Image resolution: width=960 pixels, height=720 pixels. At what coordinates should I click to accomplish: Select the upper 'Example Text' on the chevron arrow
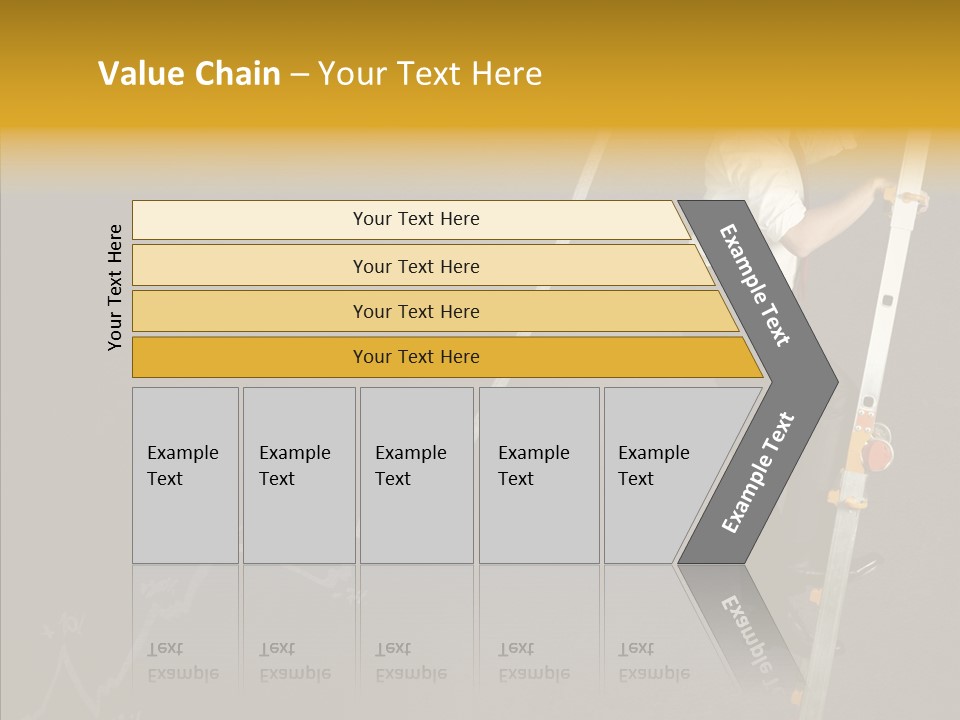[x=754, y=285]
